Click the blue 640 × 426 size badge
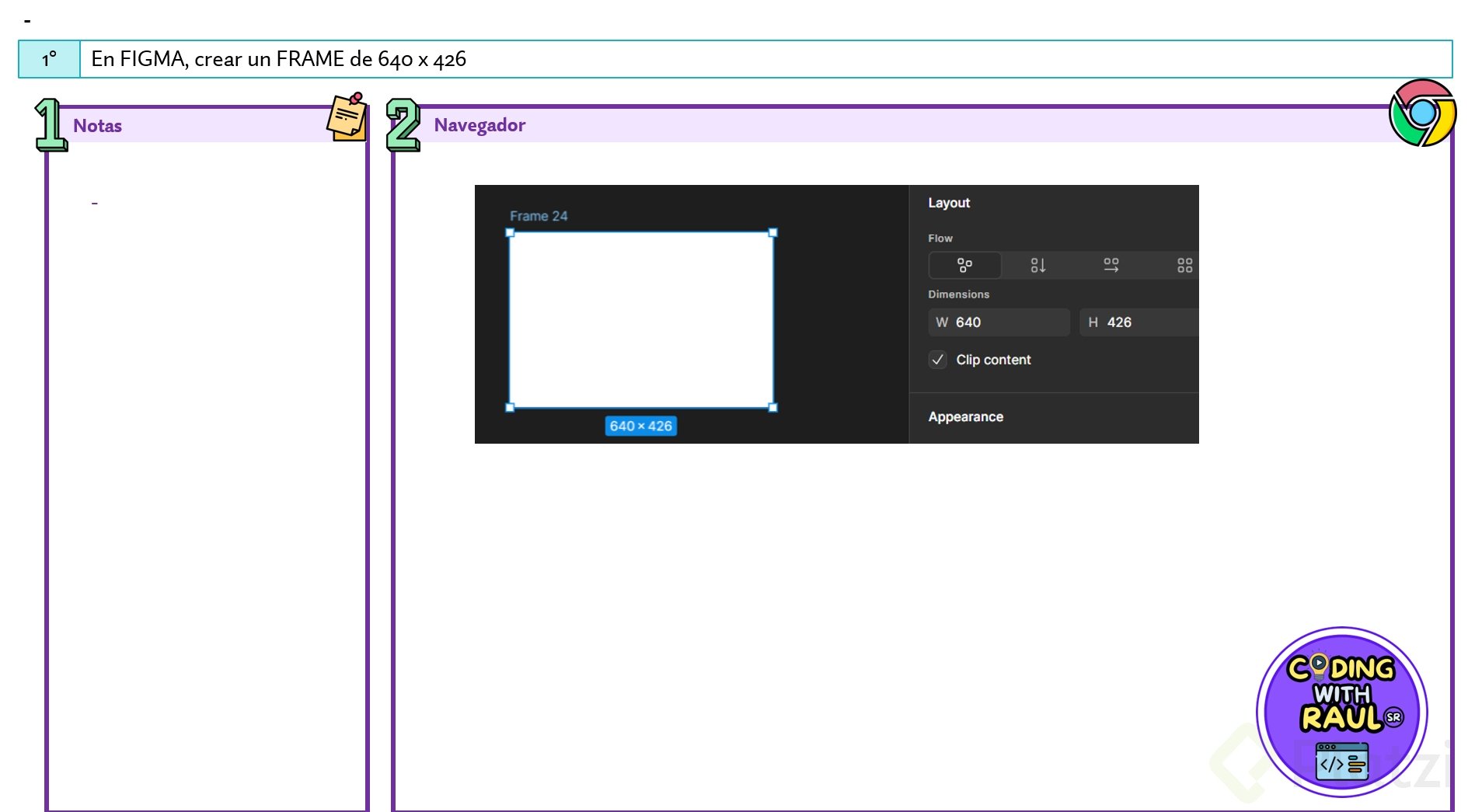 point(641,426)
